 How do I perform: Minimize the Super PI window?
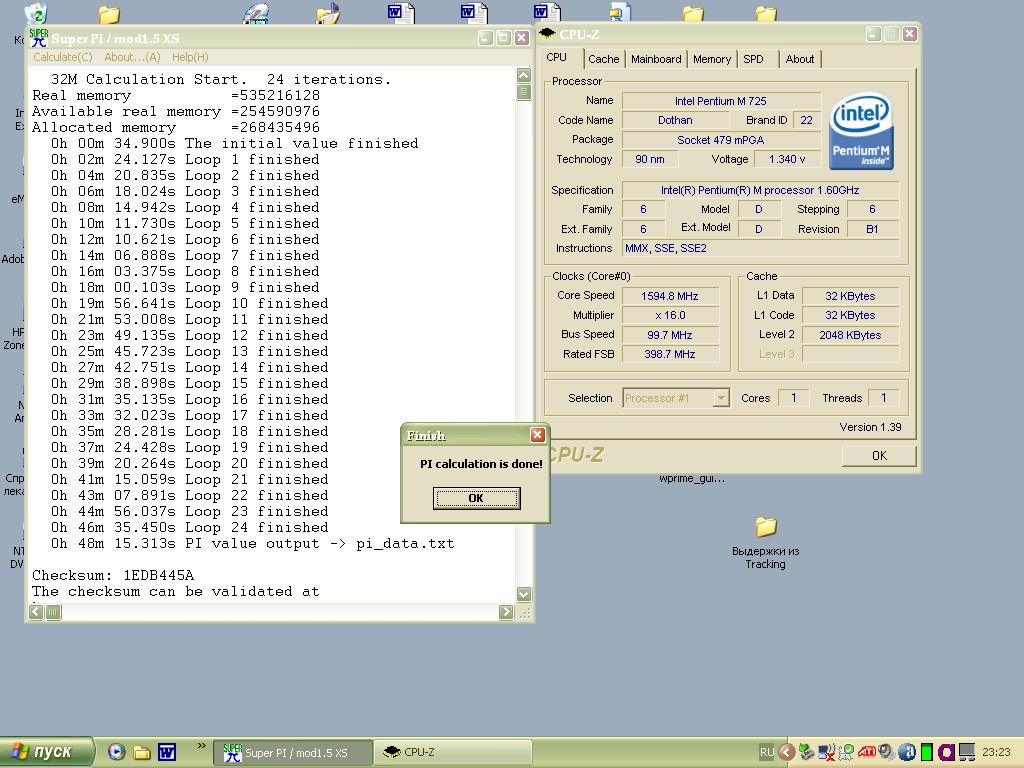coord(485,38)
